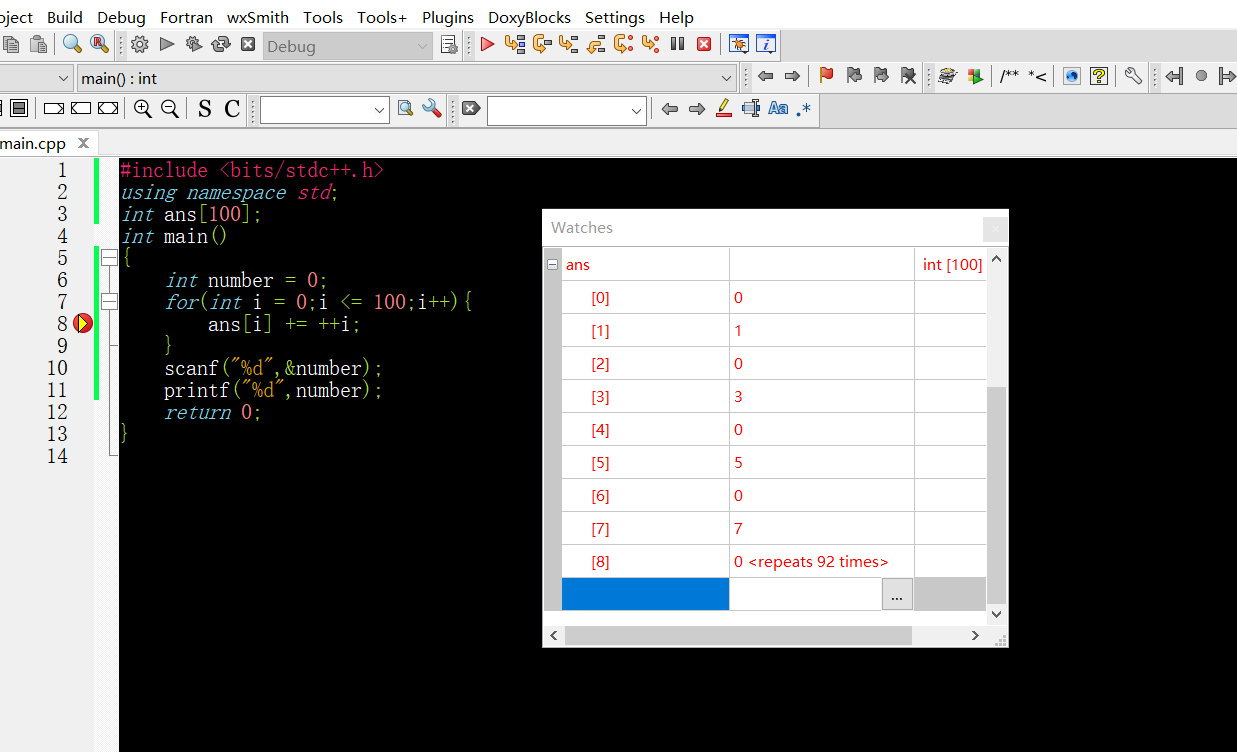The height and width of the screenshot is (752, 1237).
Task: Toggle breakpoint marker on line 8
Action: click(83, 323)
